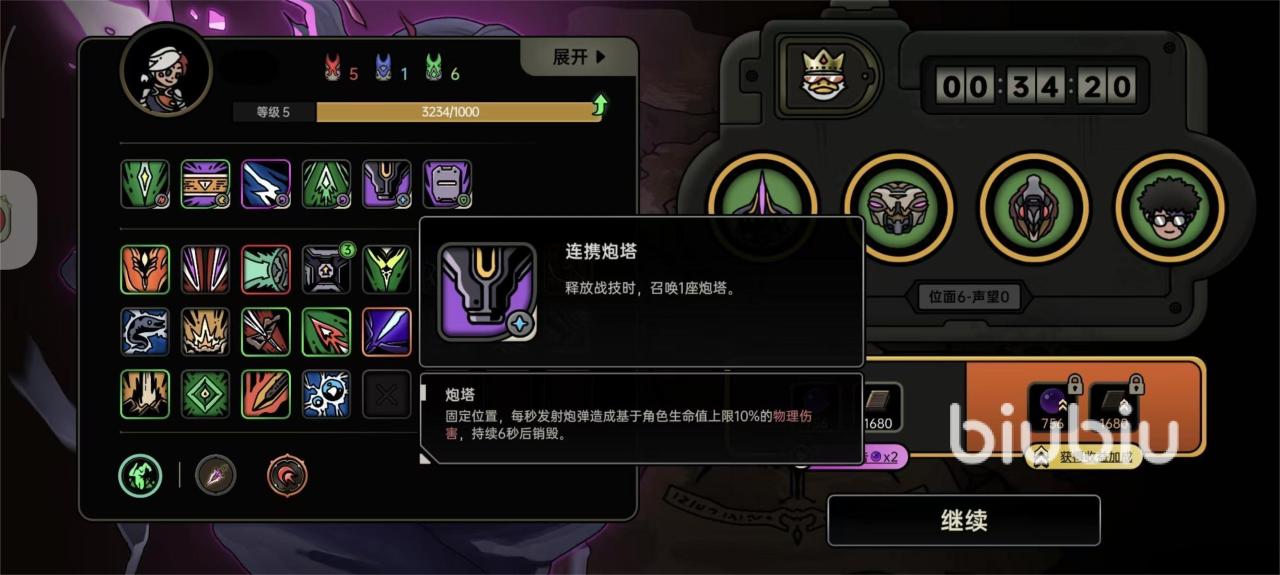Select the purple dagger round icon
Screen dimensions: 1280x575
pyautogui.click(x=215, y=474)
